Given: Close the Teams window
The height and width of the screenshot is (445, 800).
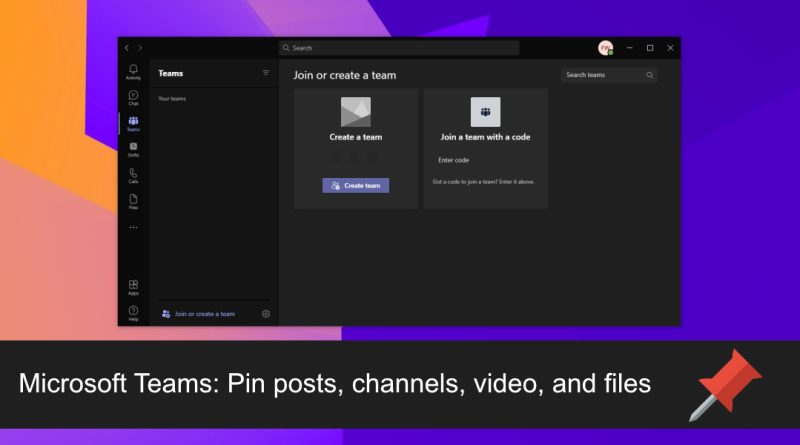Looking at the screenshot, I should point(670,48).
